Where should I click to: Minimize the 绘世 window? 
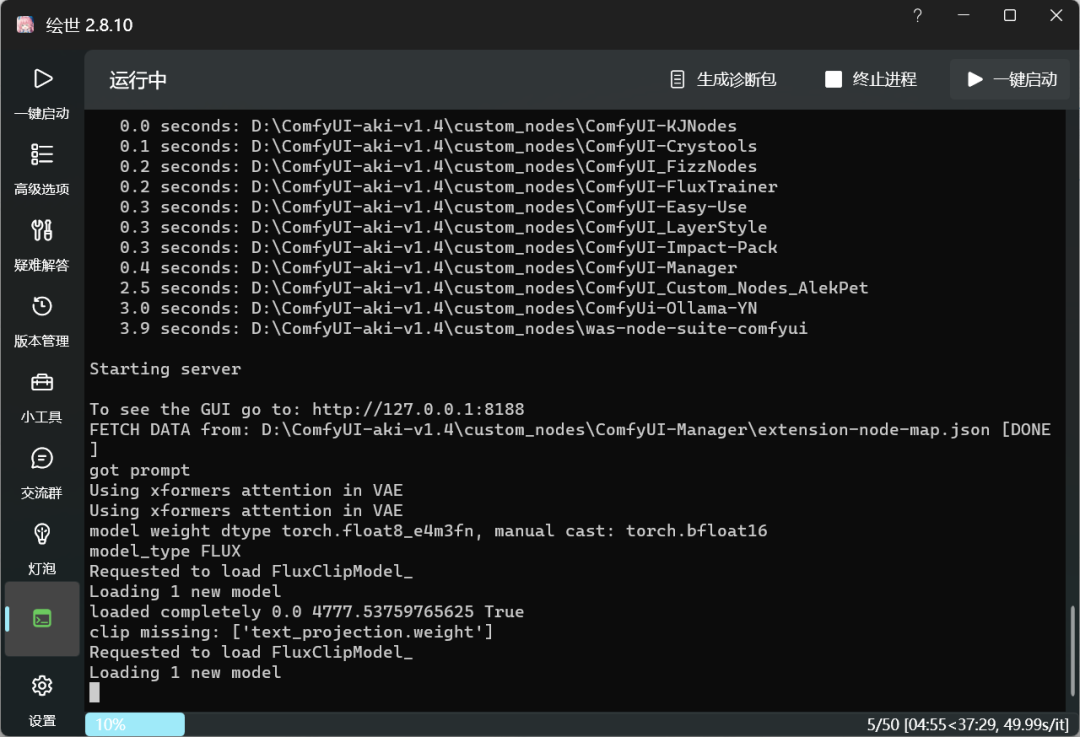964,15
